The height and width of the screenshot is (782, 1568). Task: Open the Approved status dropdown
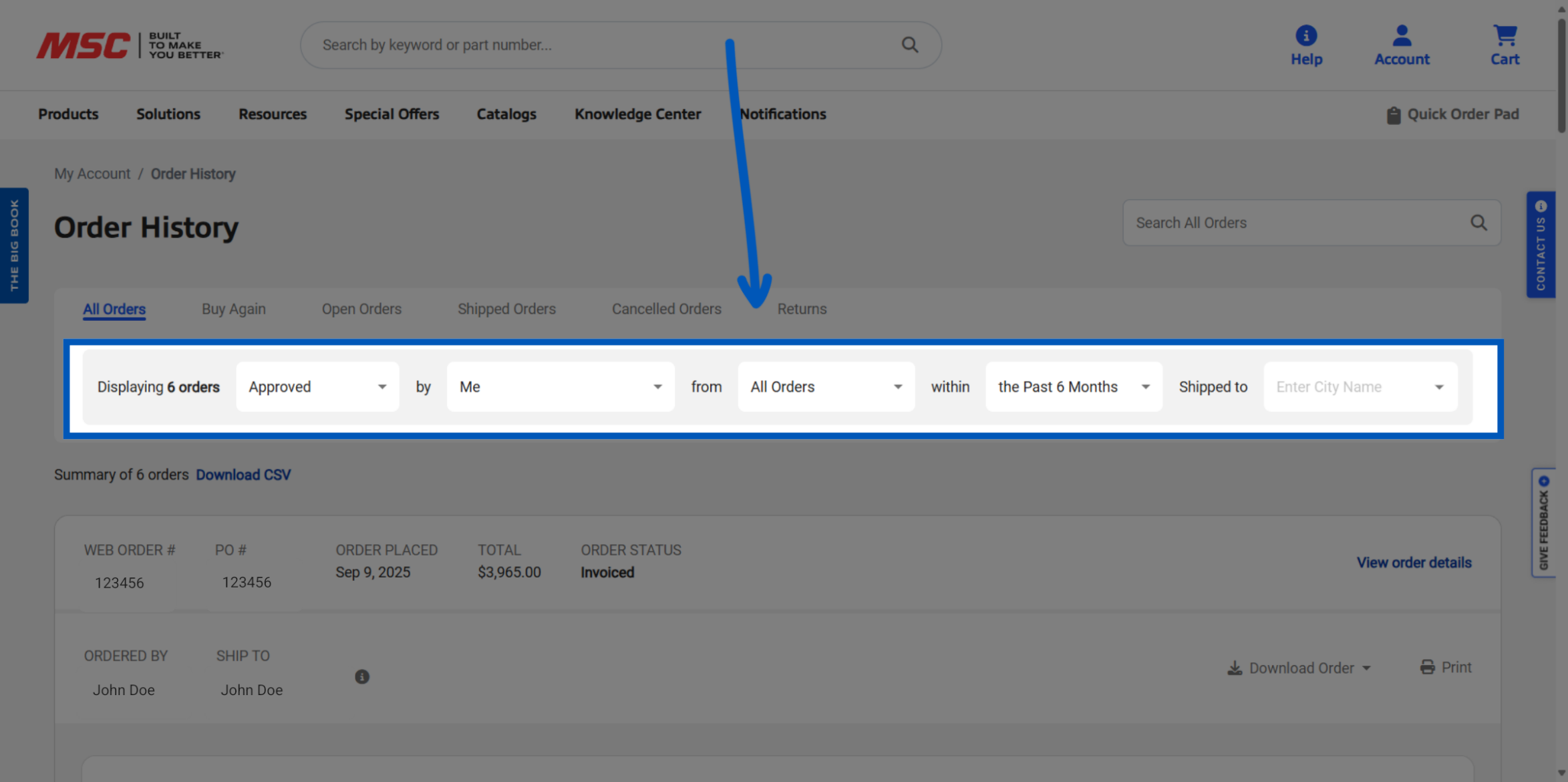(317, 386)
